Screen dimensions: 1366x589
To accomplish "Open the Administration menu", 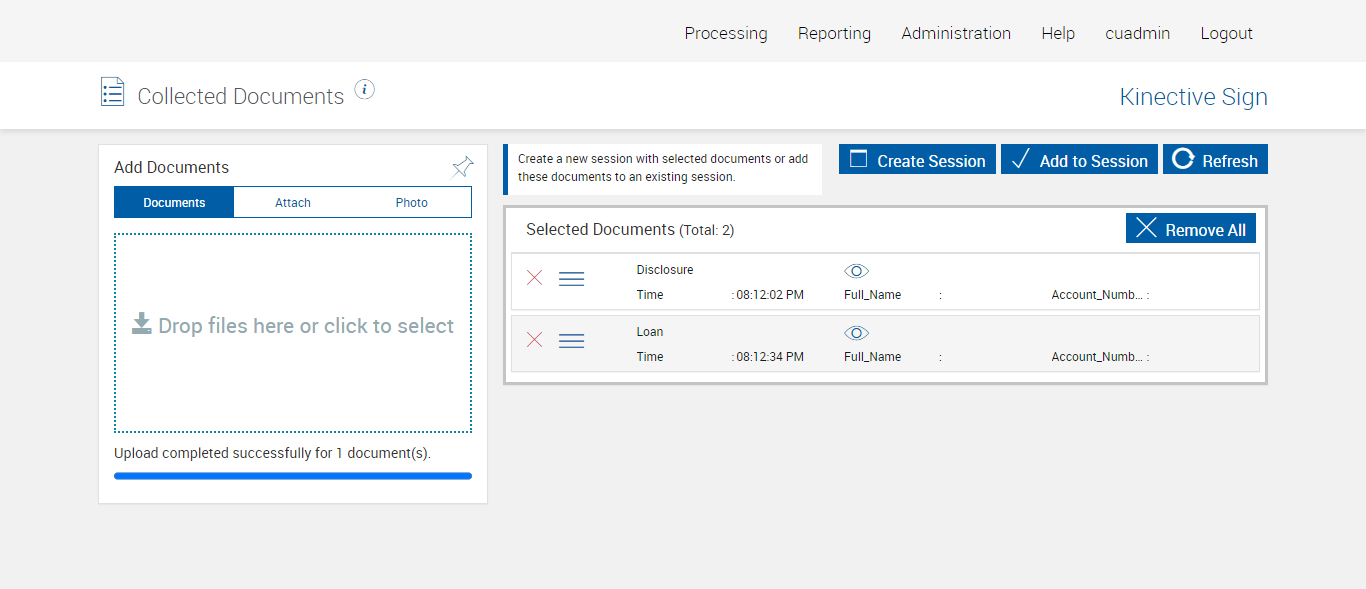I will coord(956,33).
